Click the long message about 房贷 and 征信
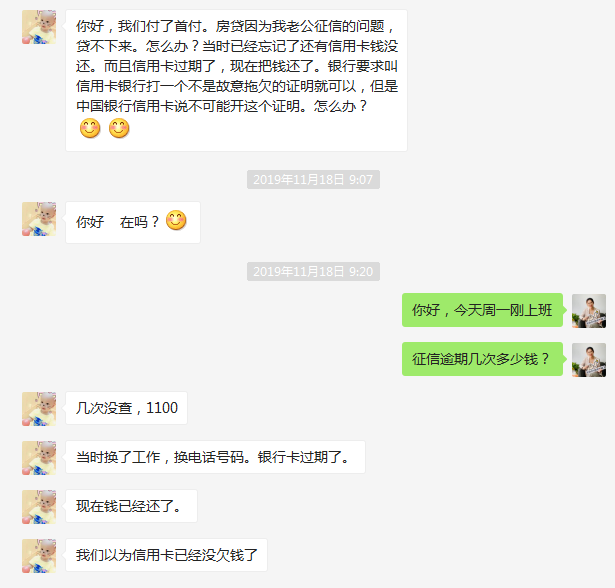Screen dimensions: 615x588 [x=237, y=80]
